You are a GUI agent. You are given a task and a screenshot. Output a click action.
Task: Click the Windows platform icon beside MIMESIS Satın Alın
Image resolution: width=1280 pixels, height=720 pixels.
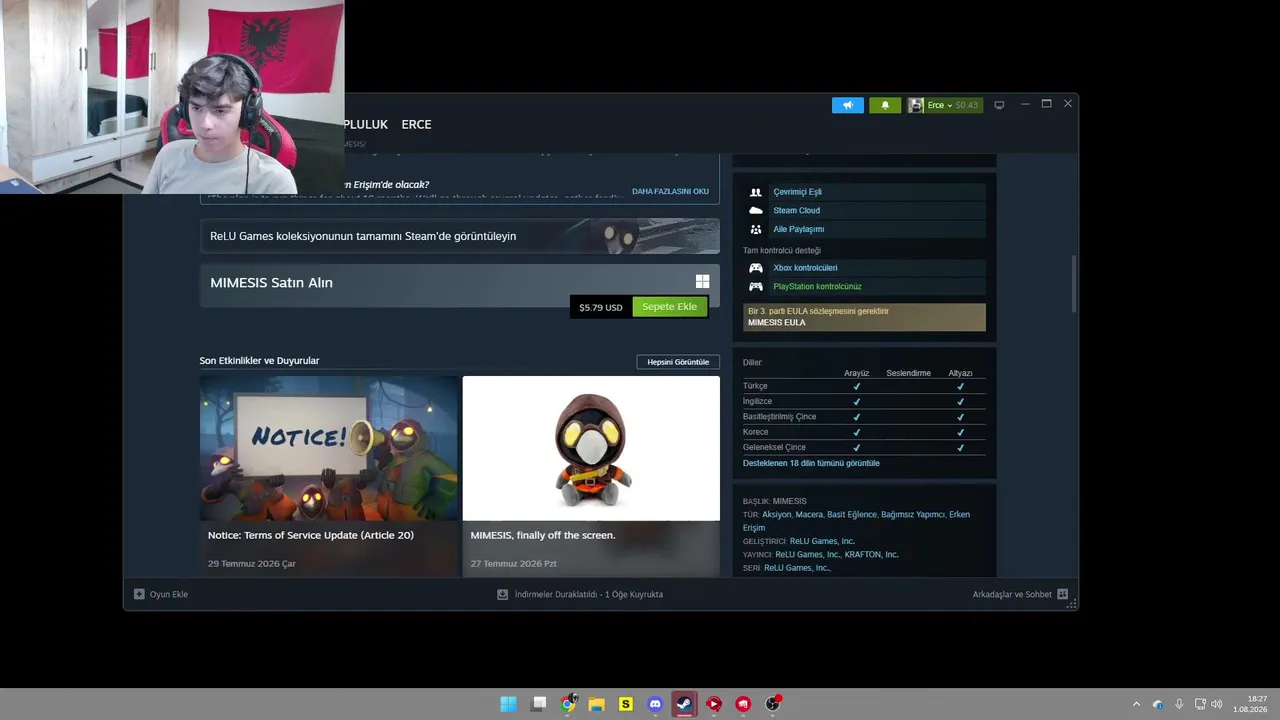702,282
